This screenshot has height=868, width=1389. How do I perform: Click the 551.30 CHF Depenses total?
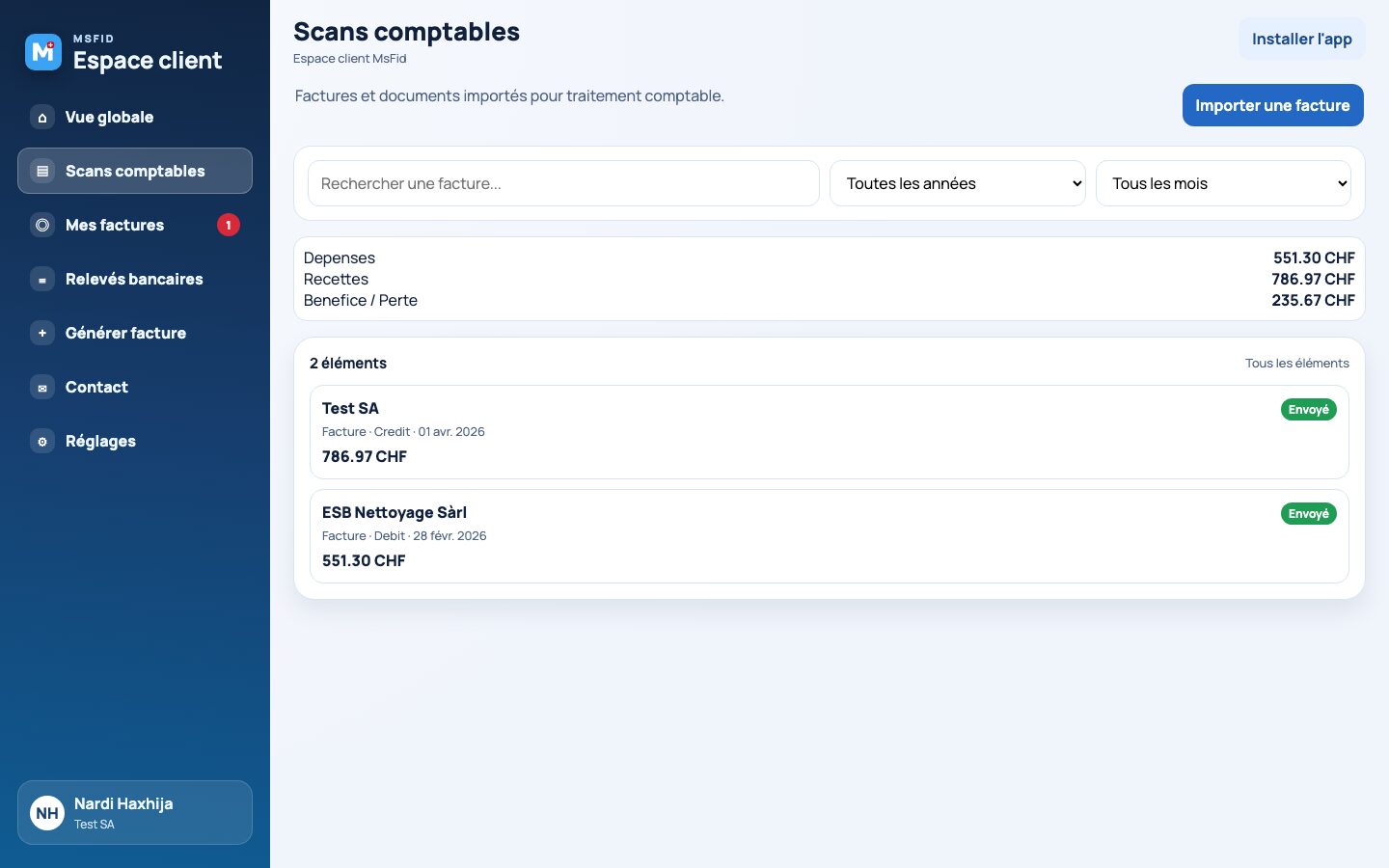coord(1314,258)
